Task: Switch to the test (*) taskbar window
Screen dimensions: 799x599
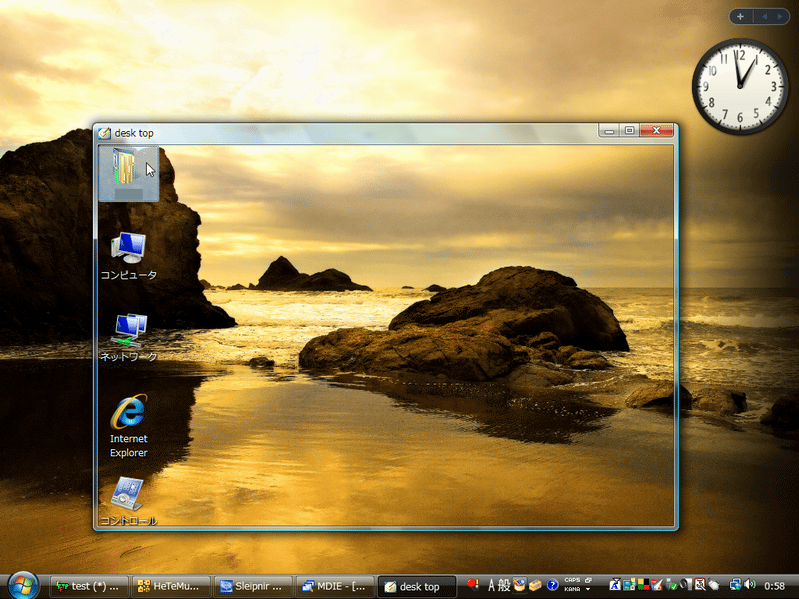Action: click(x=91, y=586)
